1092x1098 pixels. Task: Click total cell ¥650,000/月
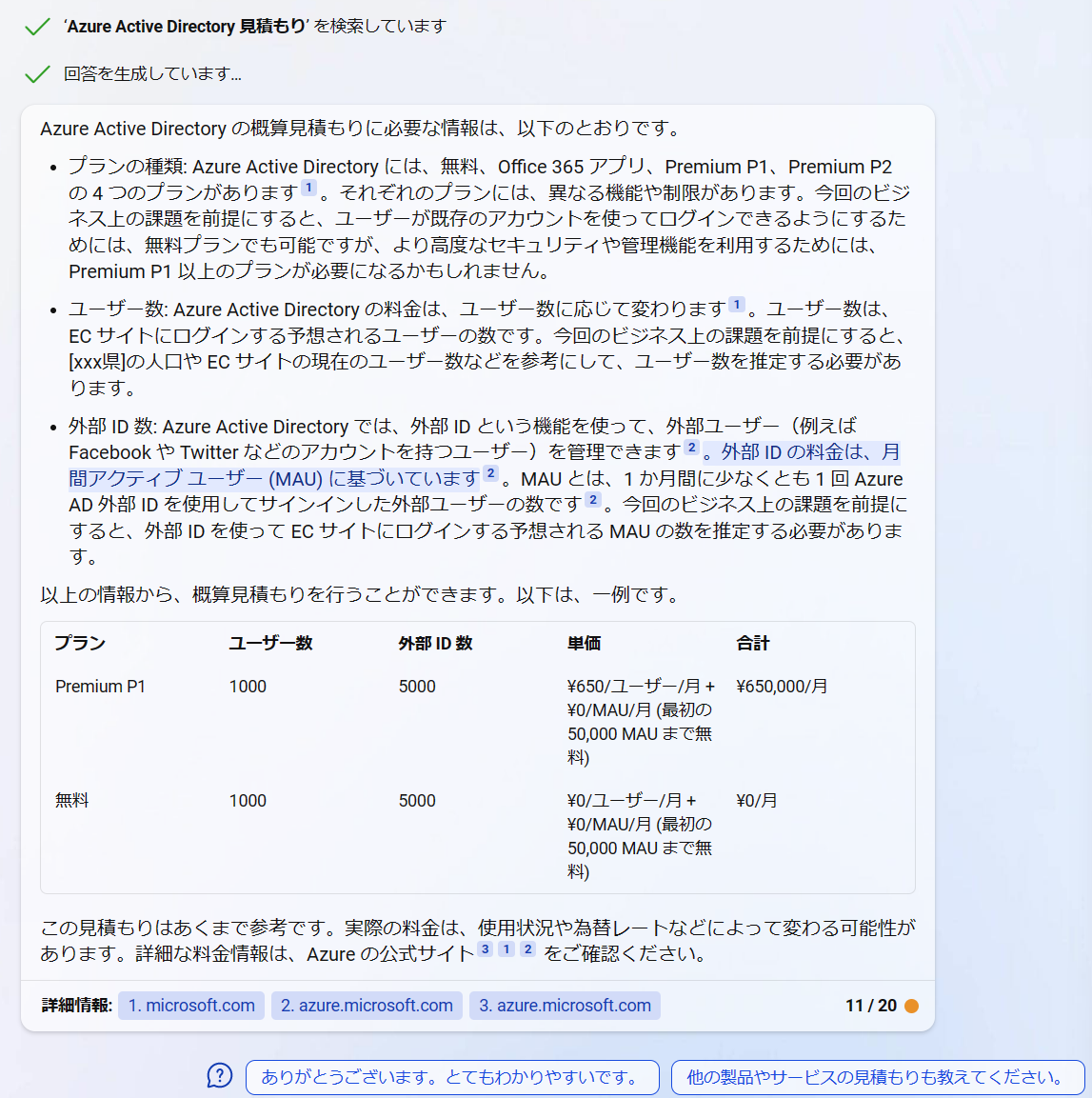pyautogui.click(x=782, y=687)
